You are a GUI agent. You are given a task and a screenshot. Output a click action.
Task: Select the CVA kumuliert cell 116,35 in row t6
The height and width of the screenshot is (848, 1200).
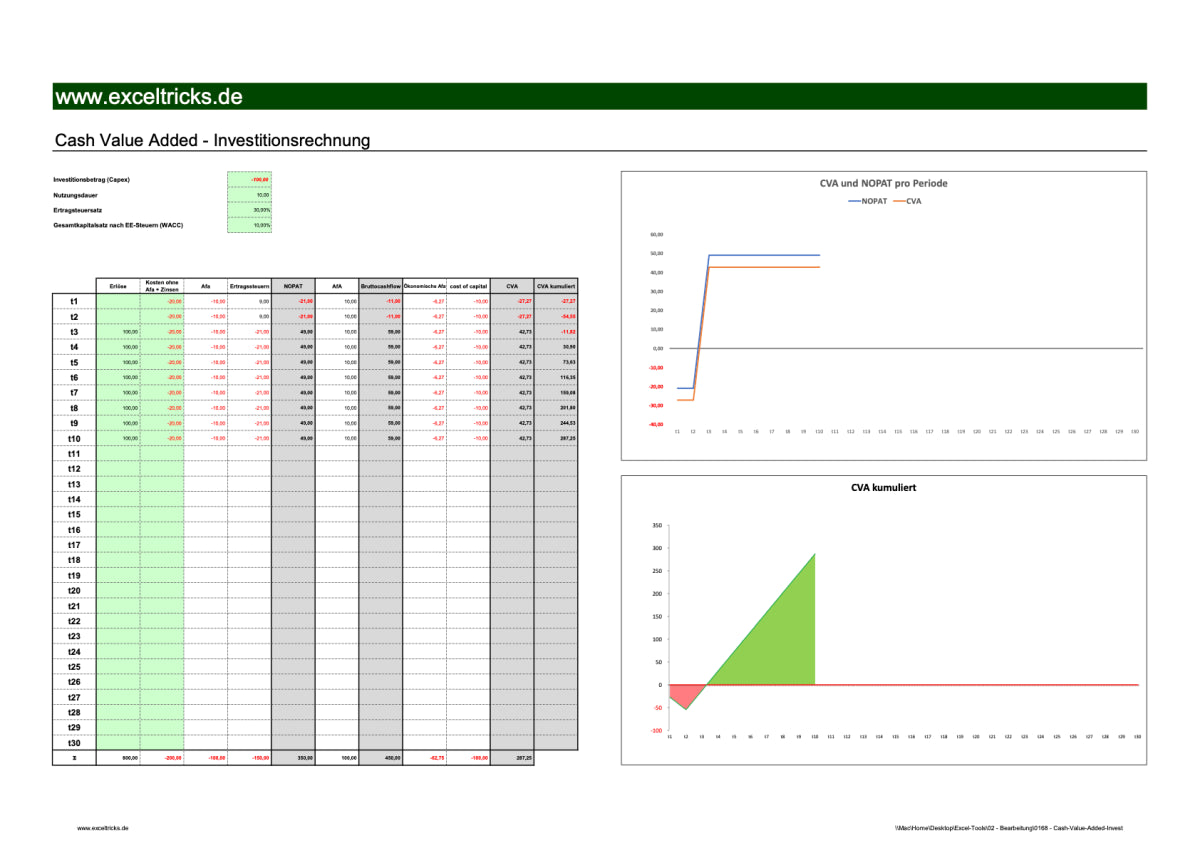click(x=556, y=378)
